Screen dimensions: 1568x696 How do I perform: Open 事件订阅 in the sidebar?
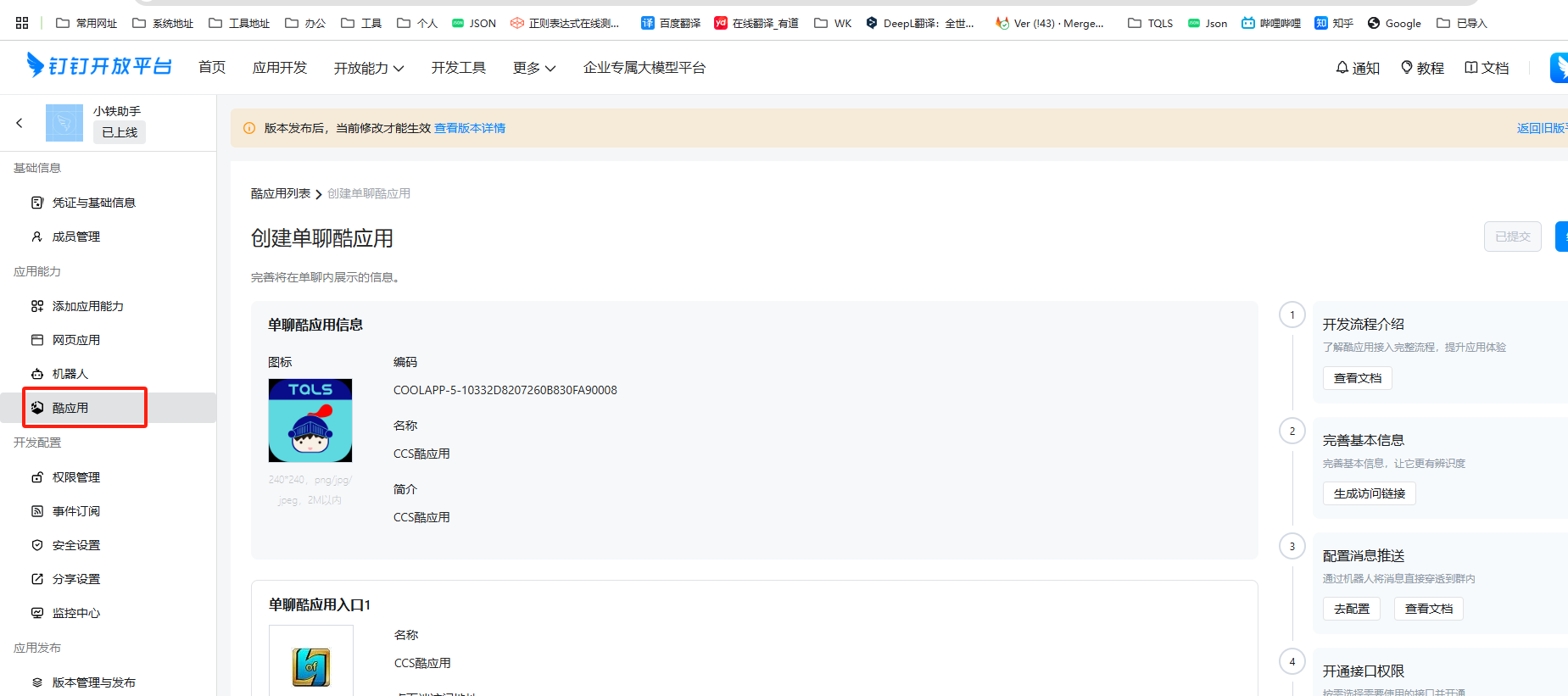75,511
